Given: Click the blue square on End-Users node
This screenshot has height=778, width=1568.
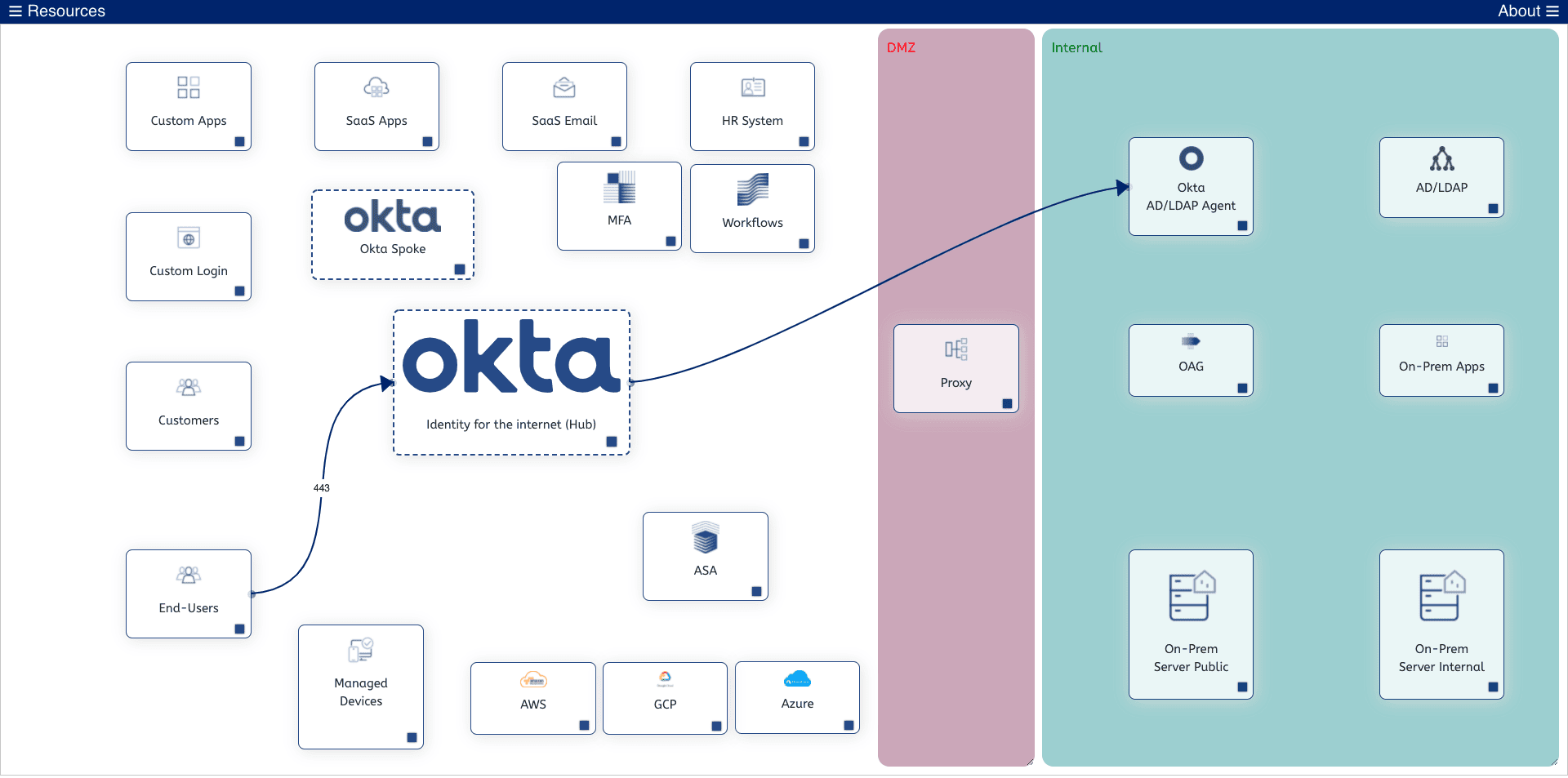Looking at the screenshot, I should click(240, 629).
